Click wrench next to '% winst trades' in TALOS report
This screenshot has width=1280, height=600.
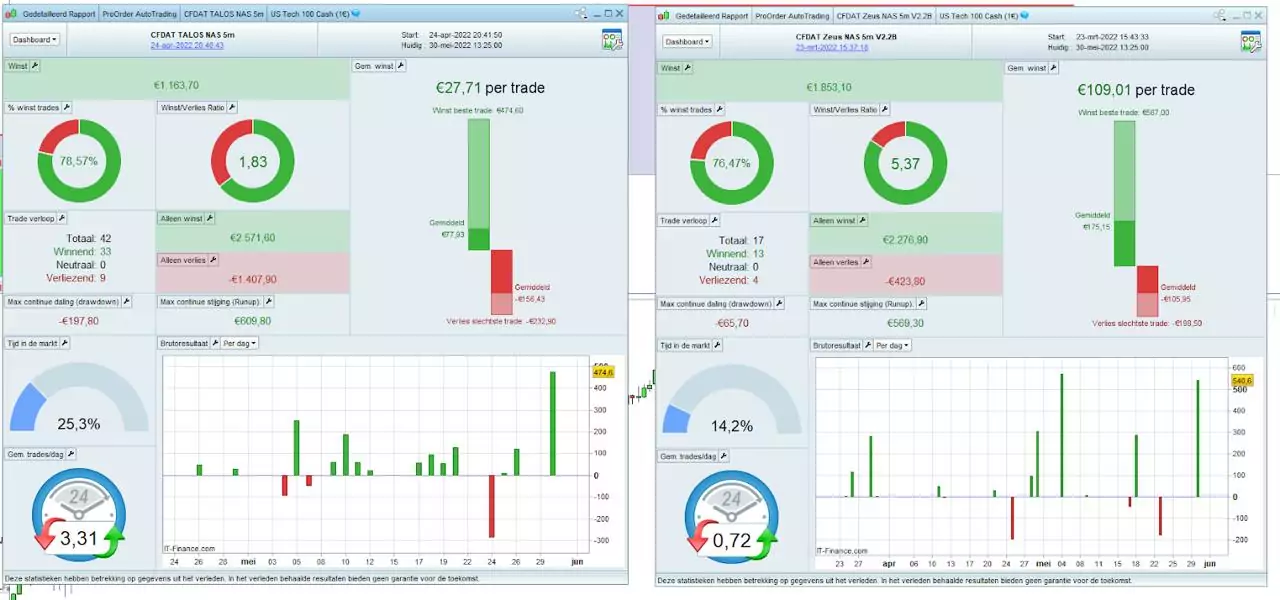[66, 107]
